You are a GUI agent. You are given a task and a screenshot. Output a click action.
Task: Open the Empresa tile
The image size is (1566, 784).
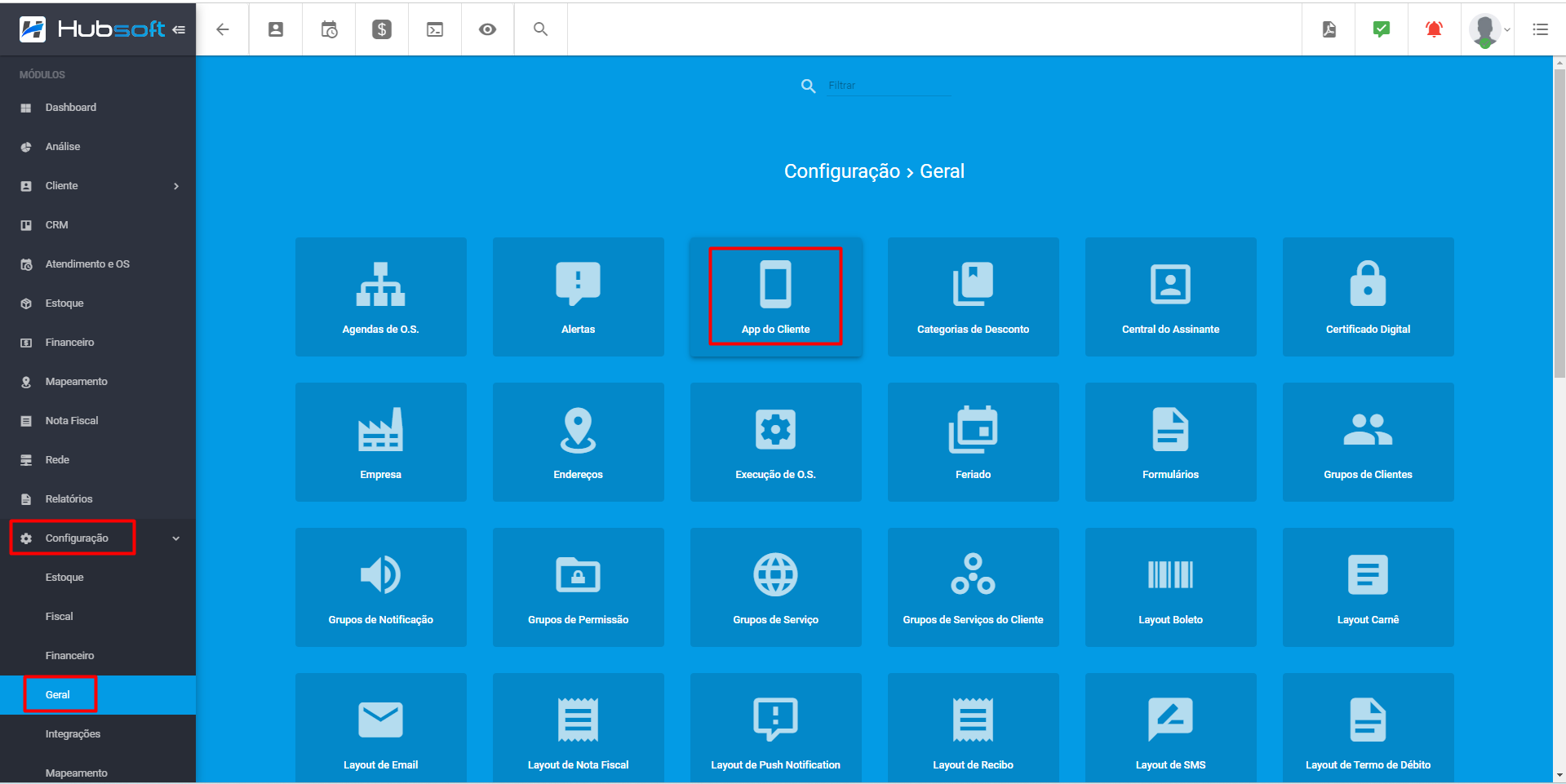point(380,442)
